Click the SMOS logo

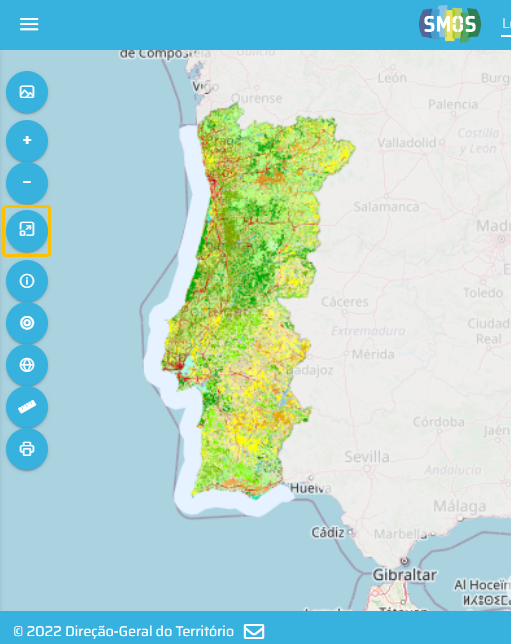[450, 24]
